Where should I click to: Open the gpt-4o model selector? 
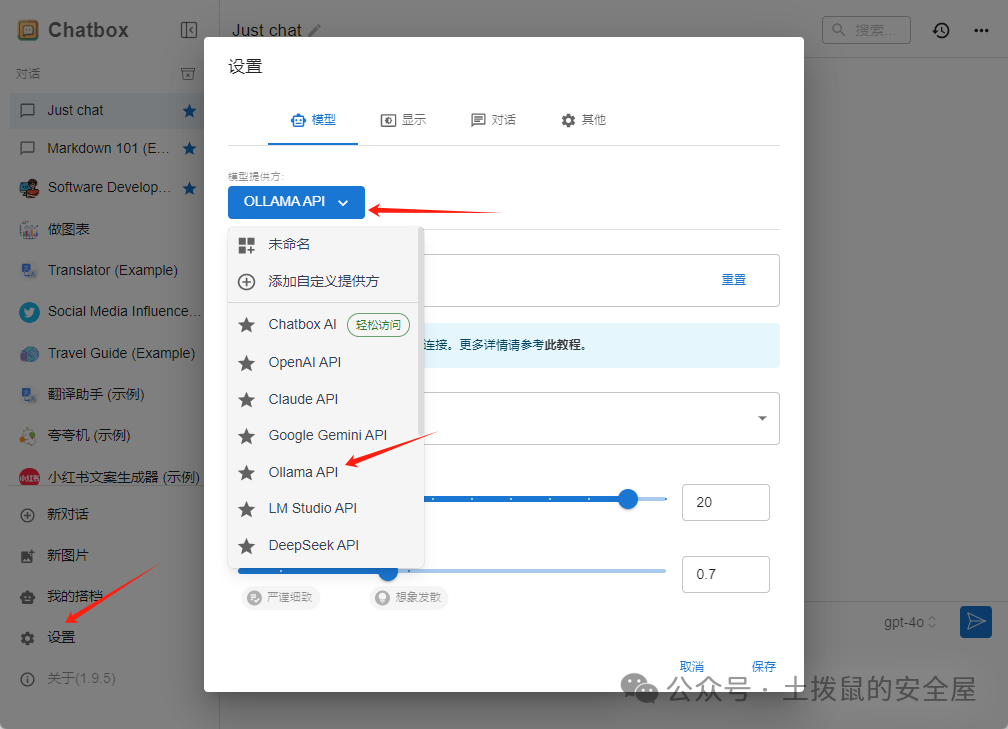click(x=910, y=622)
